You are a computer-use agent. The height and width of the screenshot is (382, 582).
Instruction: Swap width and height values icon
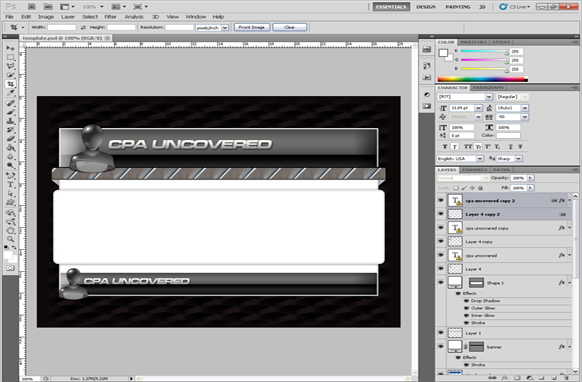pyautogui.click(x=83, y=27)
